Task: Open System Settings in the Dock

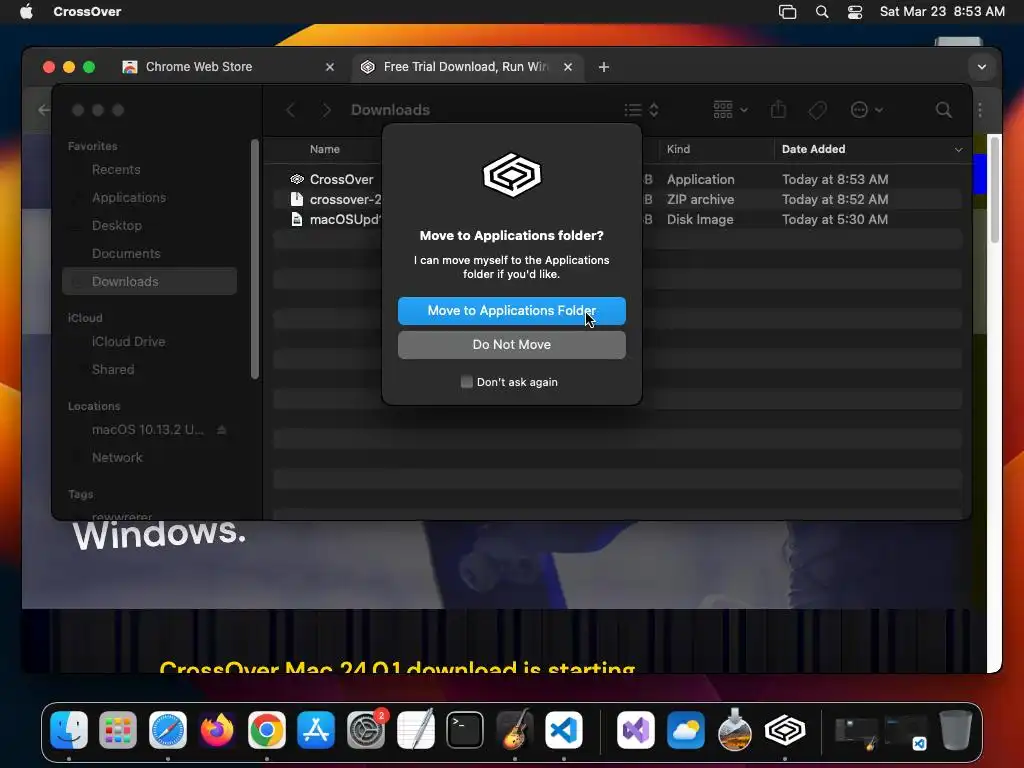Action: [366, 729]
